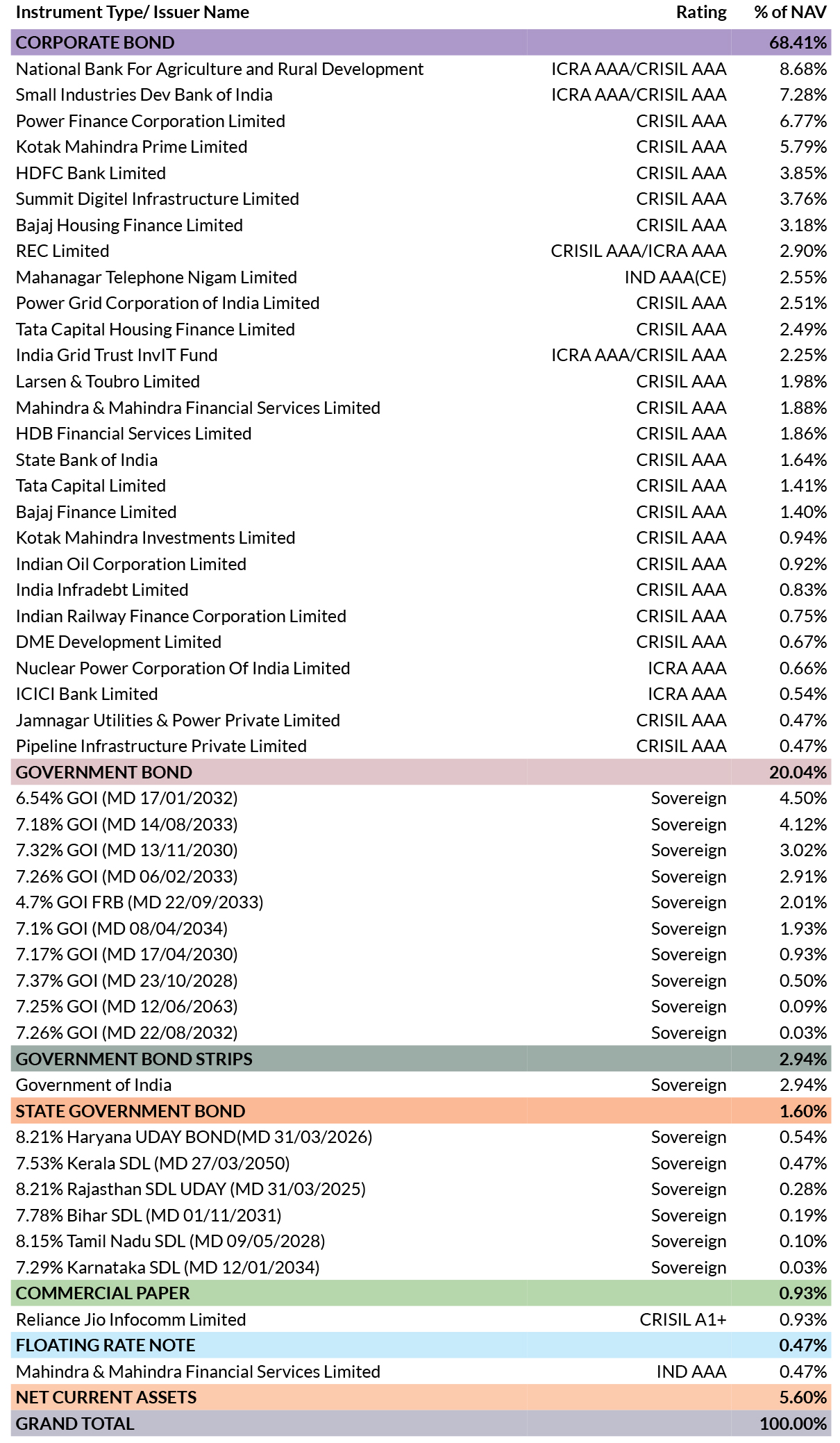The width and height of the screenshot is (840, 1443).
Task: Select the STATE GOVERNMENT BOND header
Action: [421, 1111]
